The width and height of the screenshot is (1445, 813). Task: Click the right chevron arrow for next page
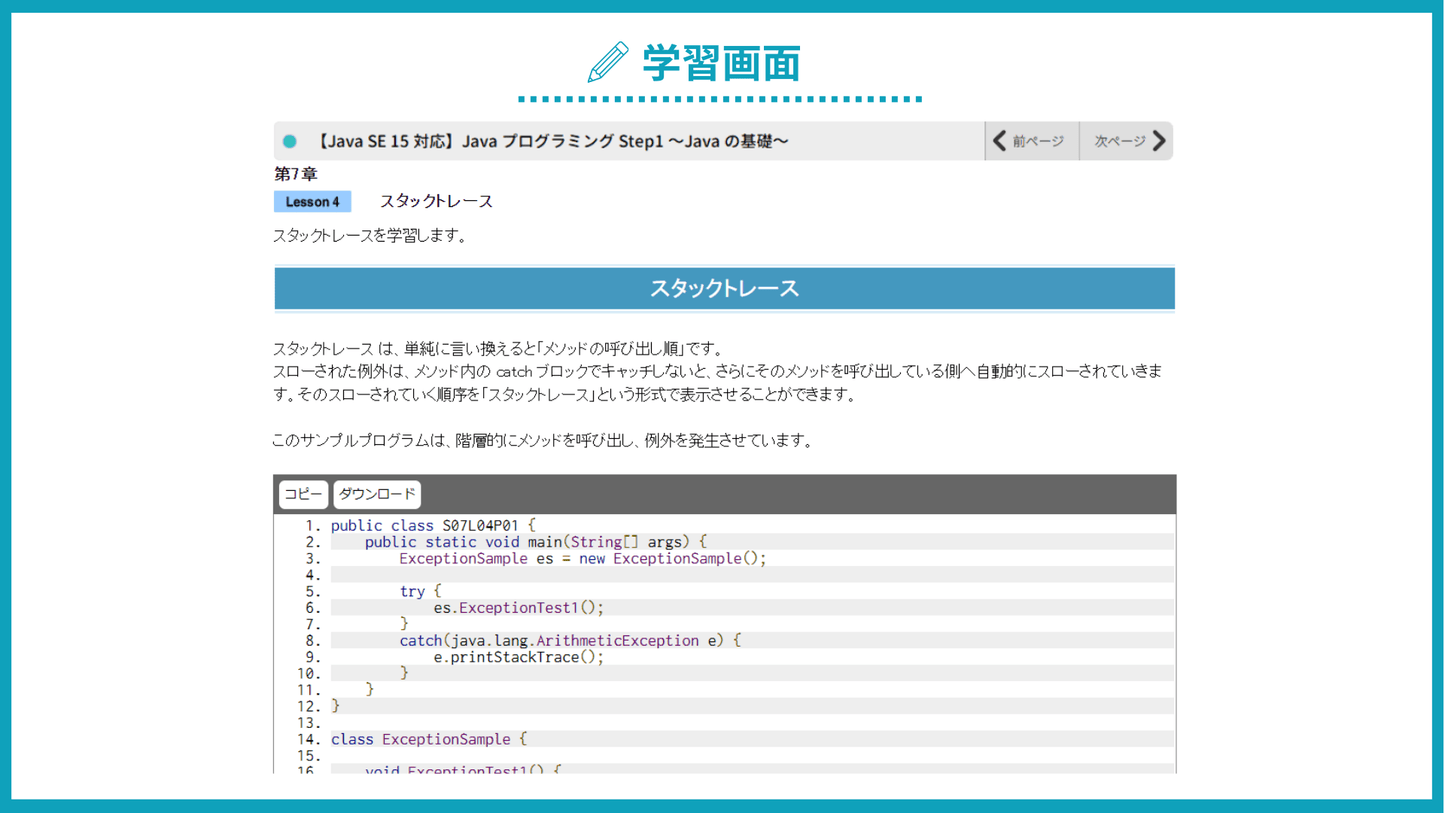coord(1159,141)
